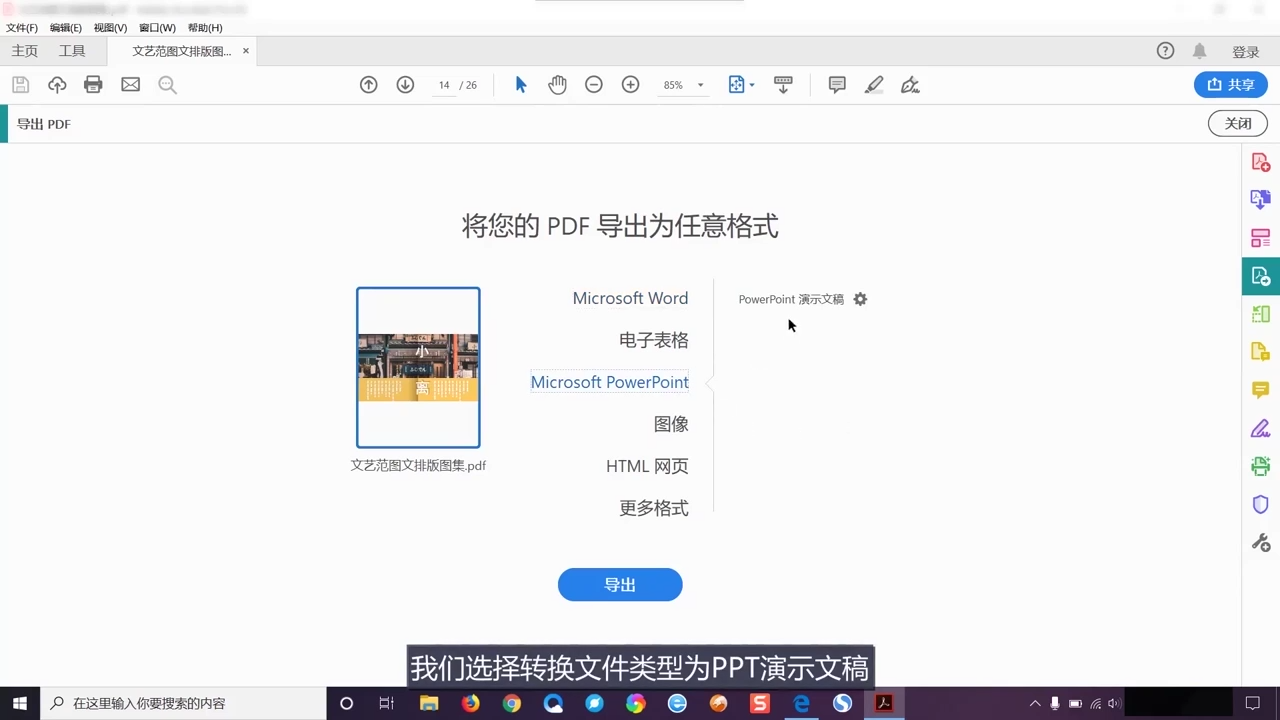The width and height of the screenshot is (1280, 720).
Task: Print the document via printer icon
Action: coord(93,85)
